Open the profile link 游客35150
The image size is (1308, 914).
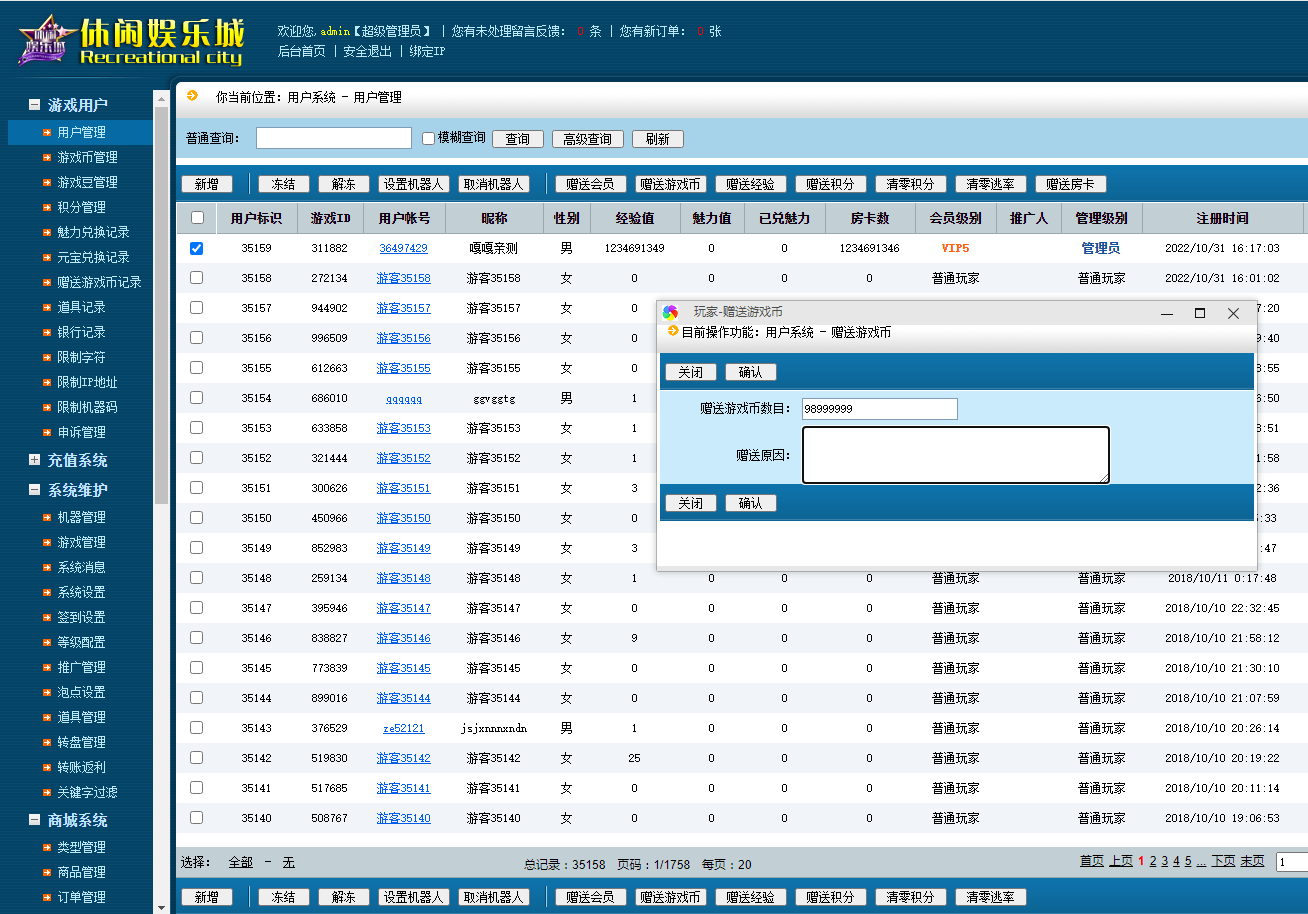[403, 518]
